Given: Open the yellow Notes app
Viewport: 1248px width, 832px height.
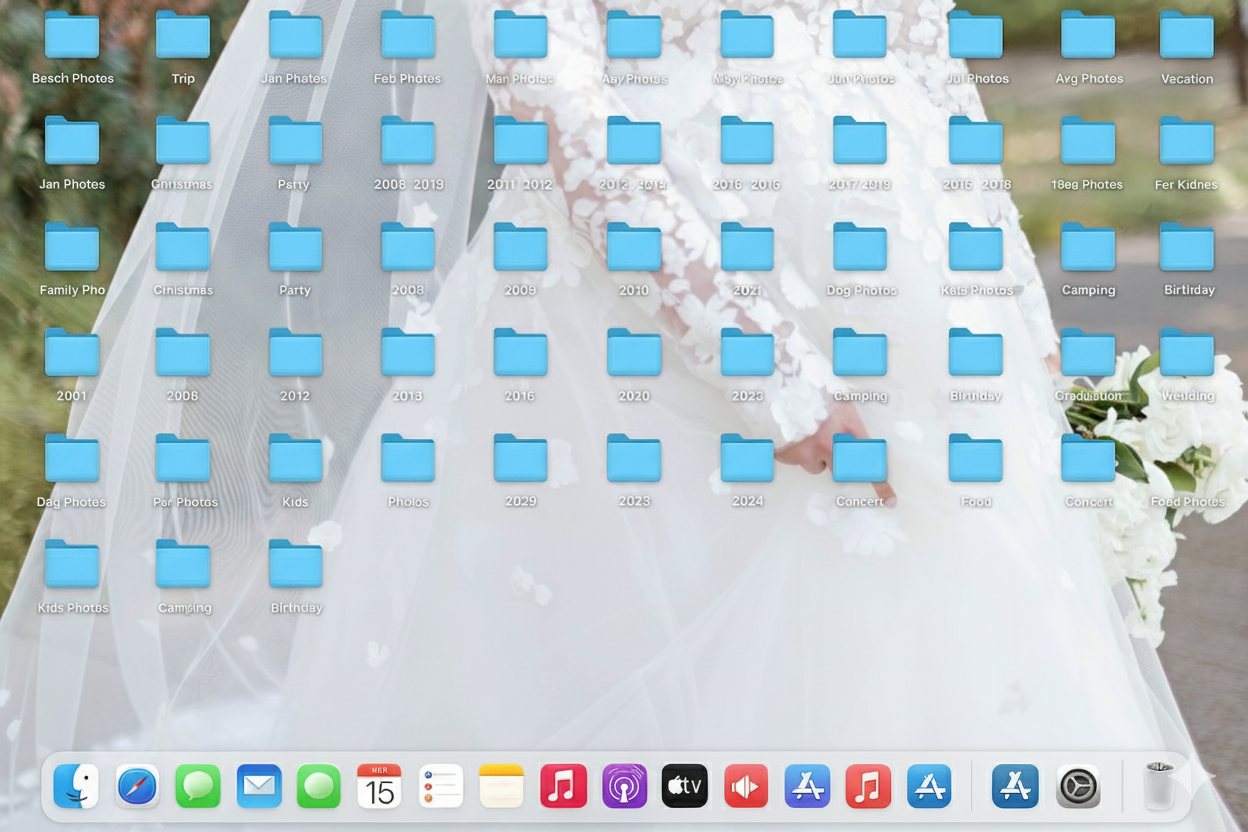Looking at the screenshot, I should pyautogui.click(x=501, y=787).
